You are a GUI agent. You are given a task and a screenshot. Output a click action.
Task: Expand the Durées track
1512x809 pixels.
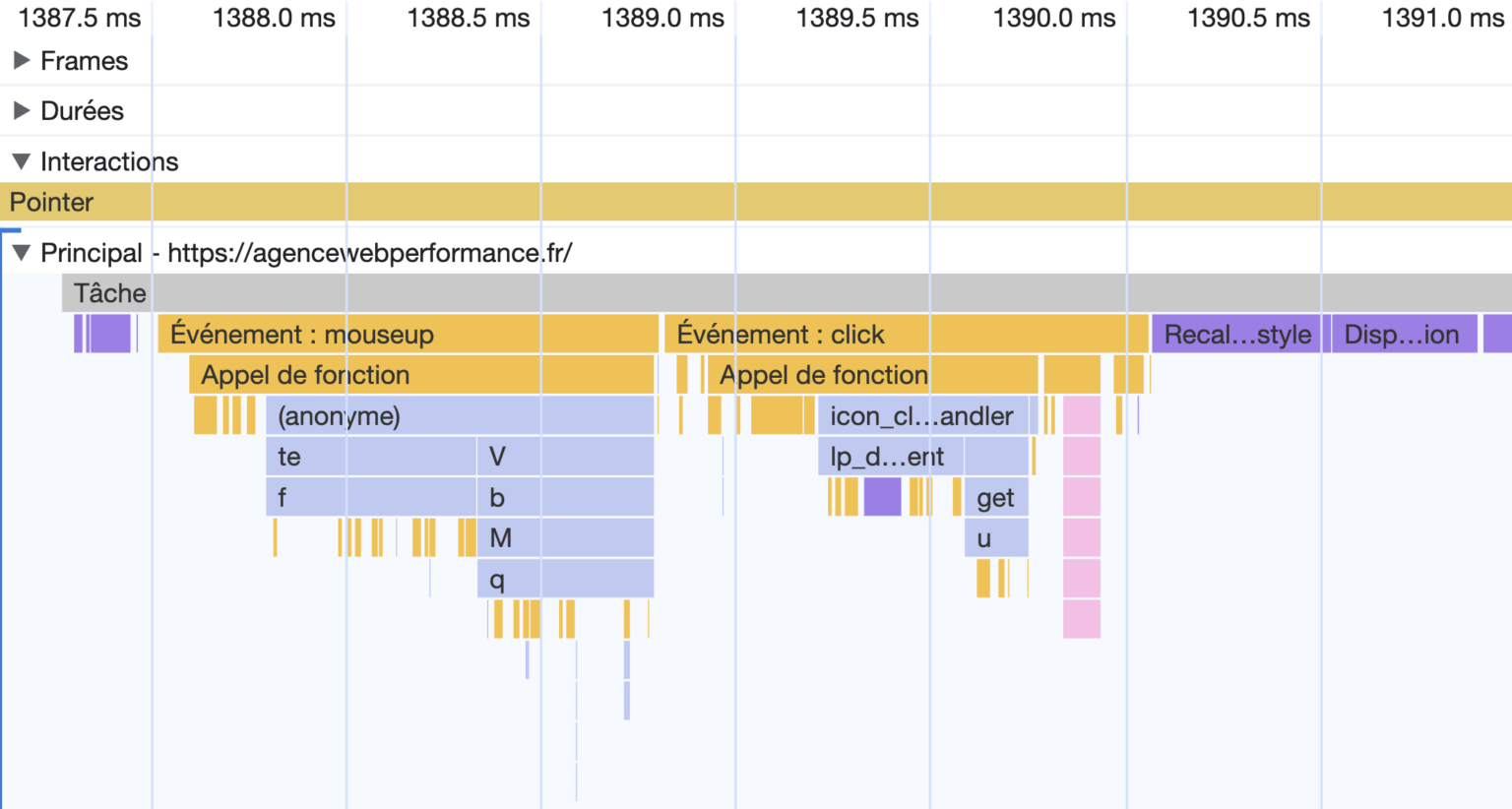pos(21,111)
